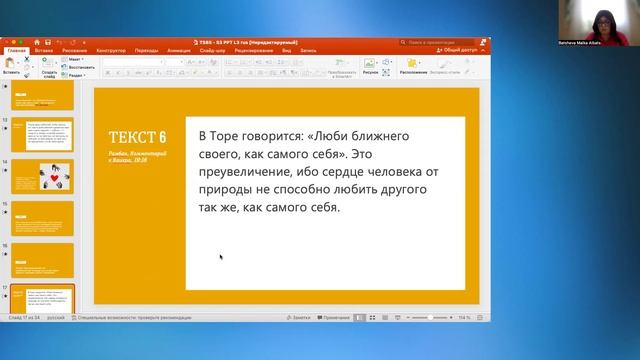Start Slide Show from status bar icon
The image size is (640, 360).
398,317
